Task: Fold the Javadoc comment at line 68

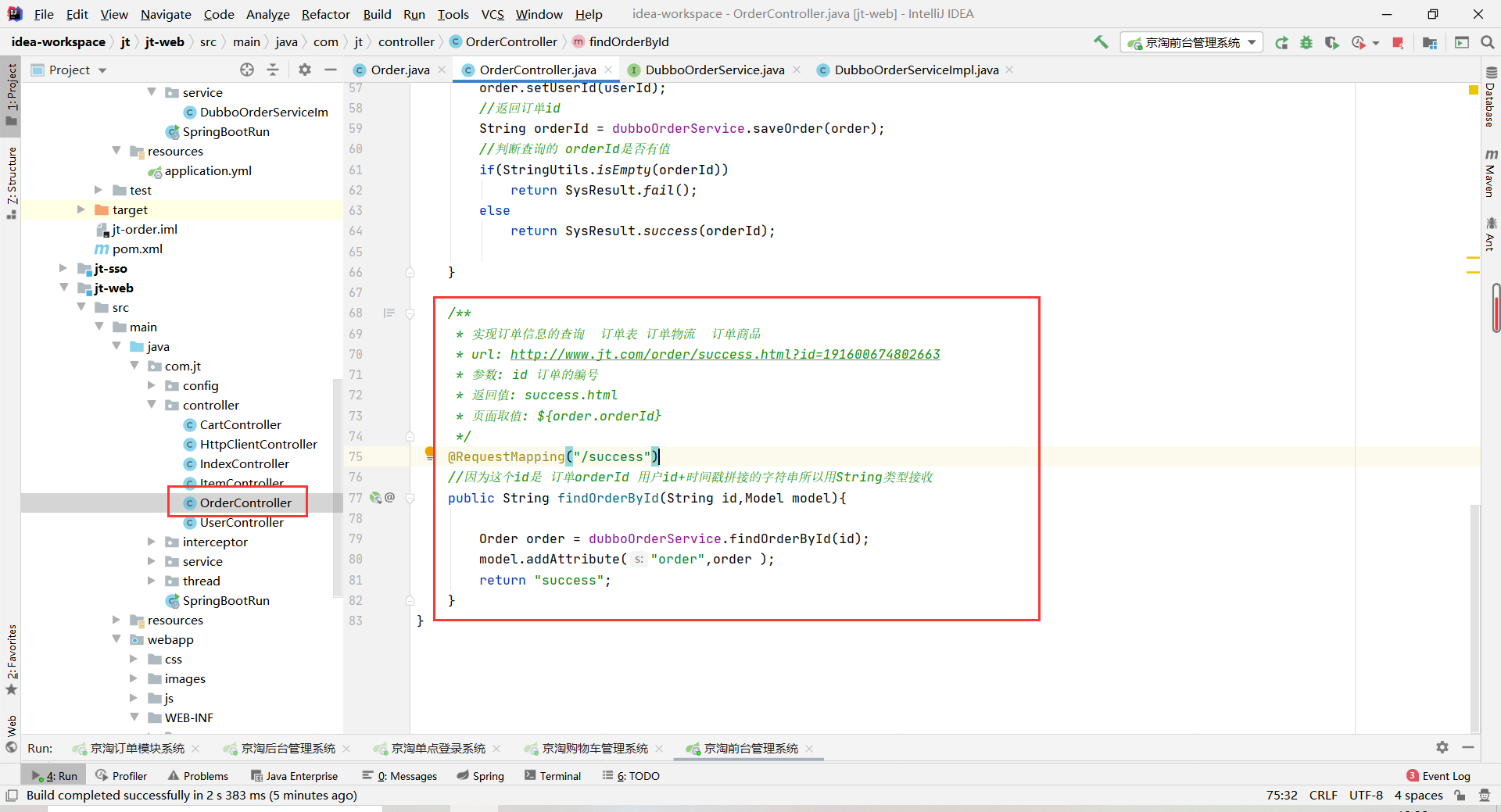Action: pyautogui.click(x=410, y=313)
